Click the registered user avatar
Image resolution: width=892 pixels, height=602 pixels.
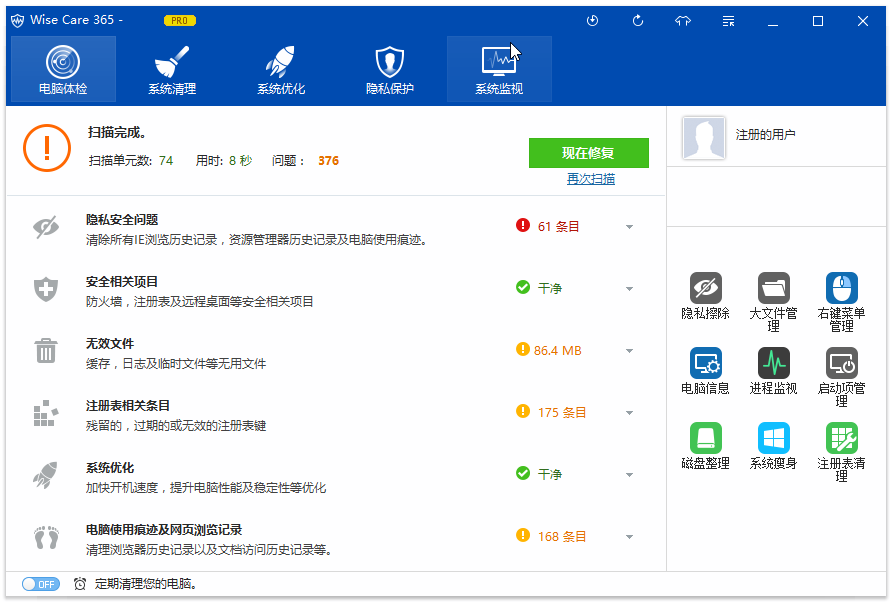(x=704, y=138)
